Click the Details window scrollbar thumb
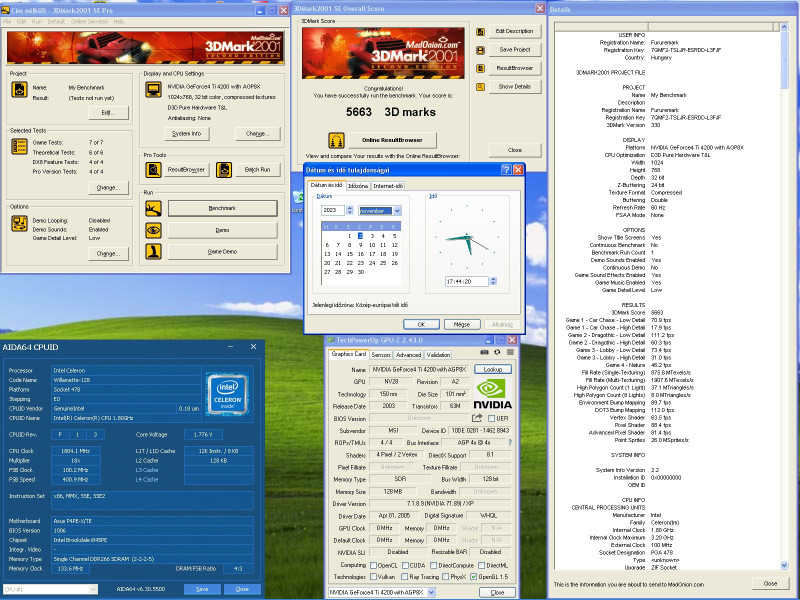This screenshot has width=800, height=600. click(785, 60)
